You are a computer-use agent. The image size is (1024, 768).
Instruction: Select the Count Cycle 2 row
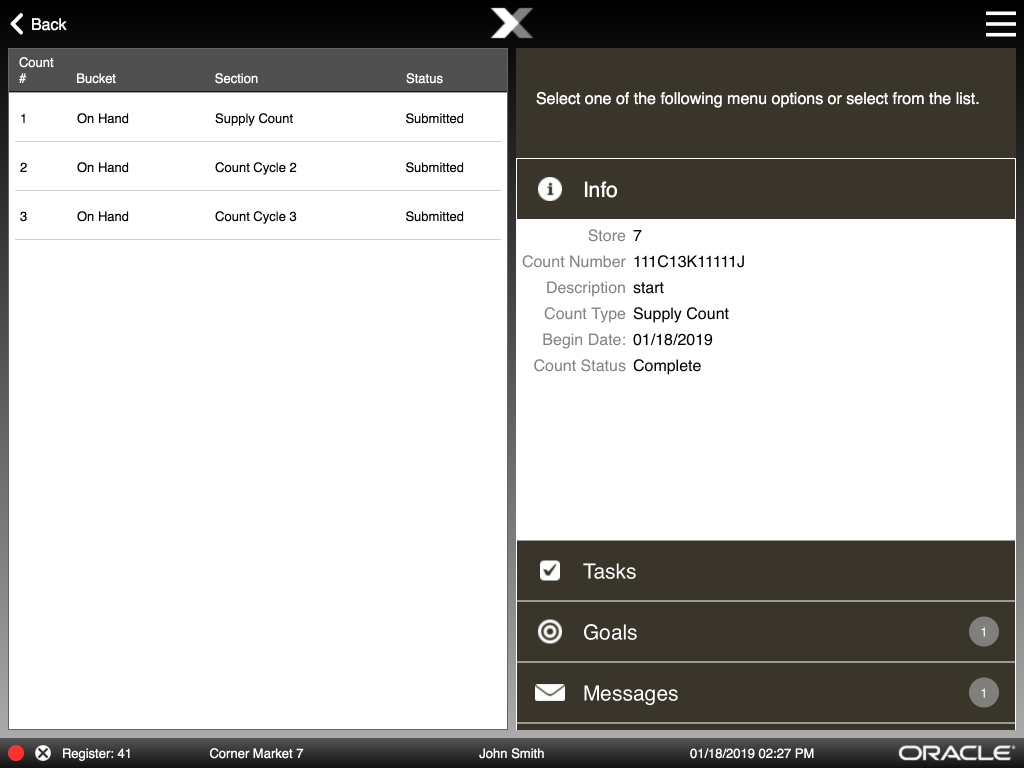[x=258, y=167]
